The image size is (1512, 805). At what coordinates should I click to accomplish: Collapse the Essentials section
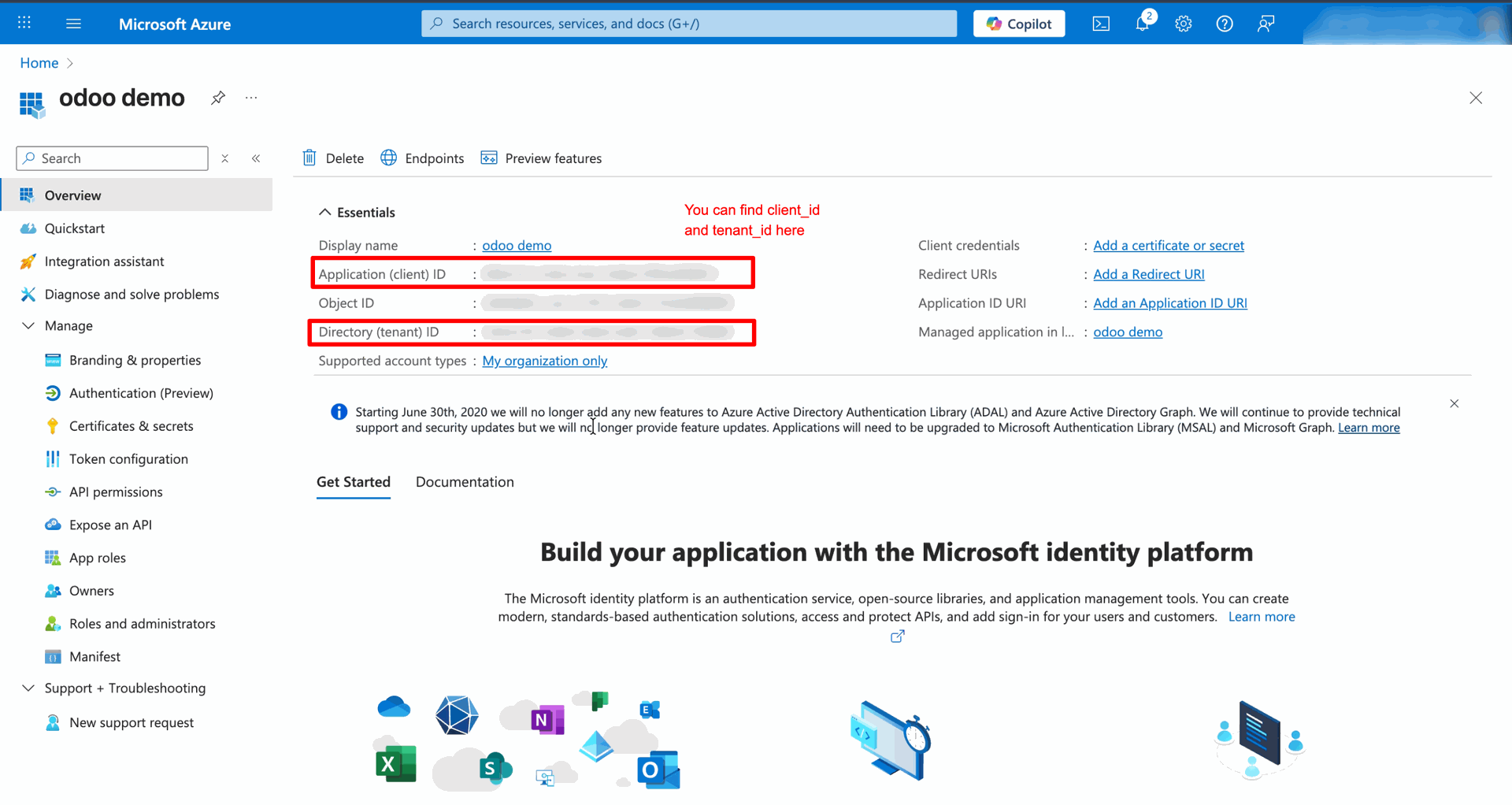pos(324,213)
